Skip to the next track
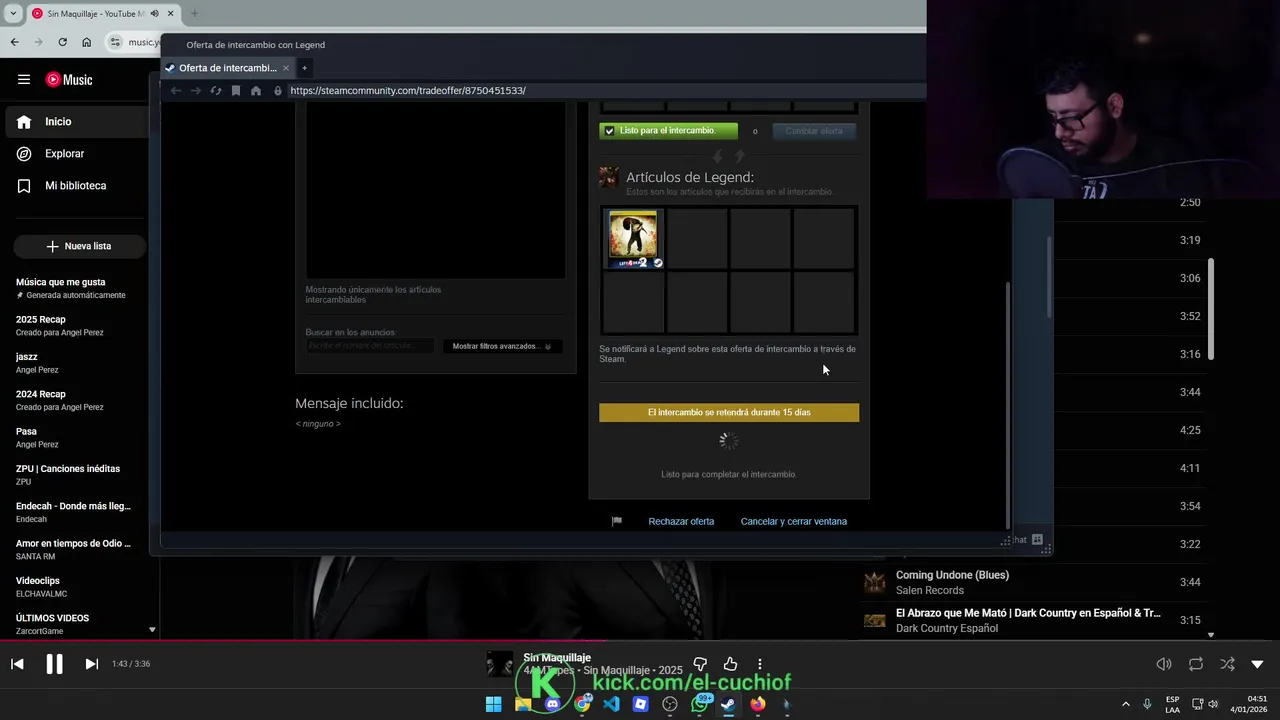Viewport: 1280px width, 720px height. 91,664
